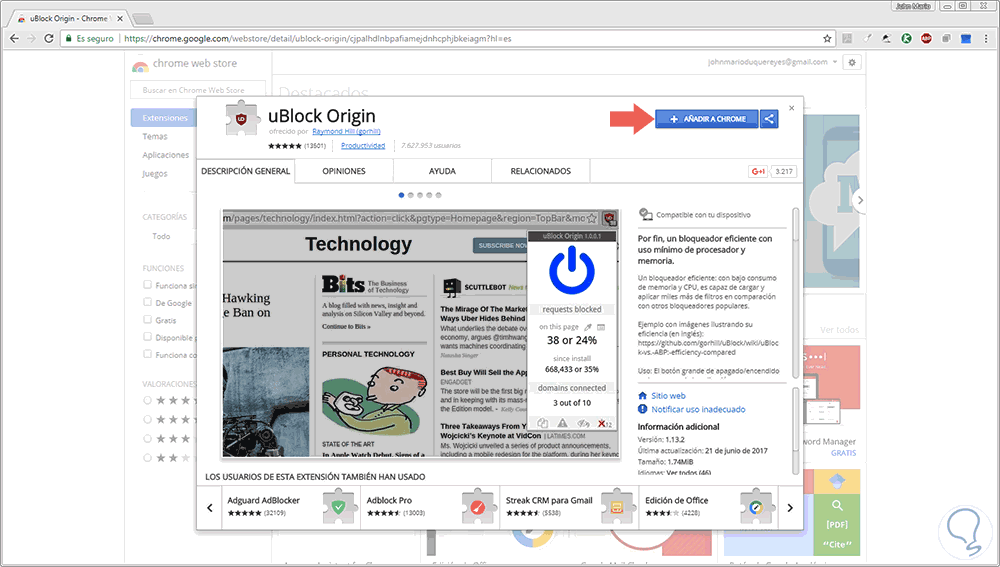Image resolution: width=1000 pixels, height=567 pixels.
Task: Advance the featured carousel with right chevron
Action: pos(860,200)
